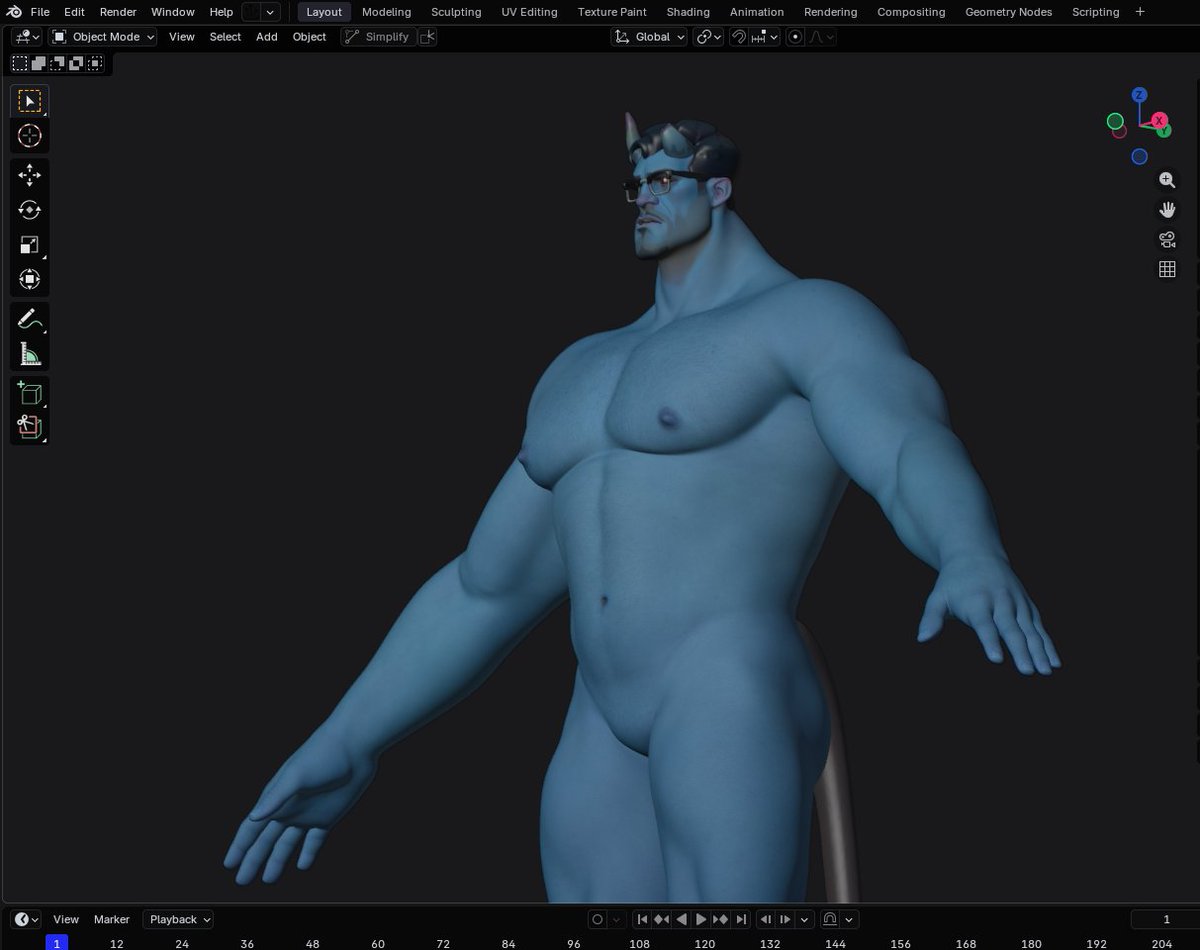Switch to the Sculpting workspace tab
The image size is (1200, 950).
click(x=456, y=12)
